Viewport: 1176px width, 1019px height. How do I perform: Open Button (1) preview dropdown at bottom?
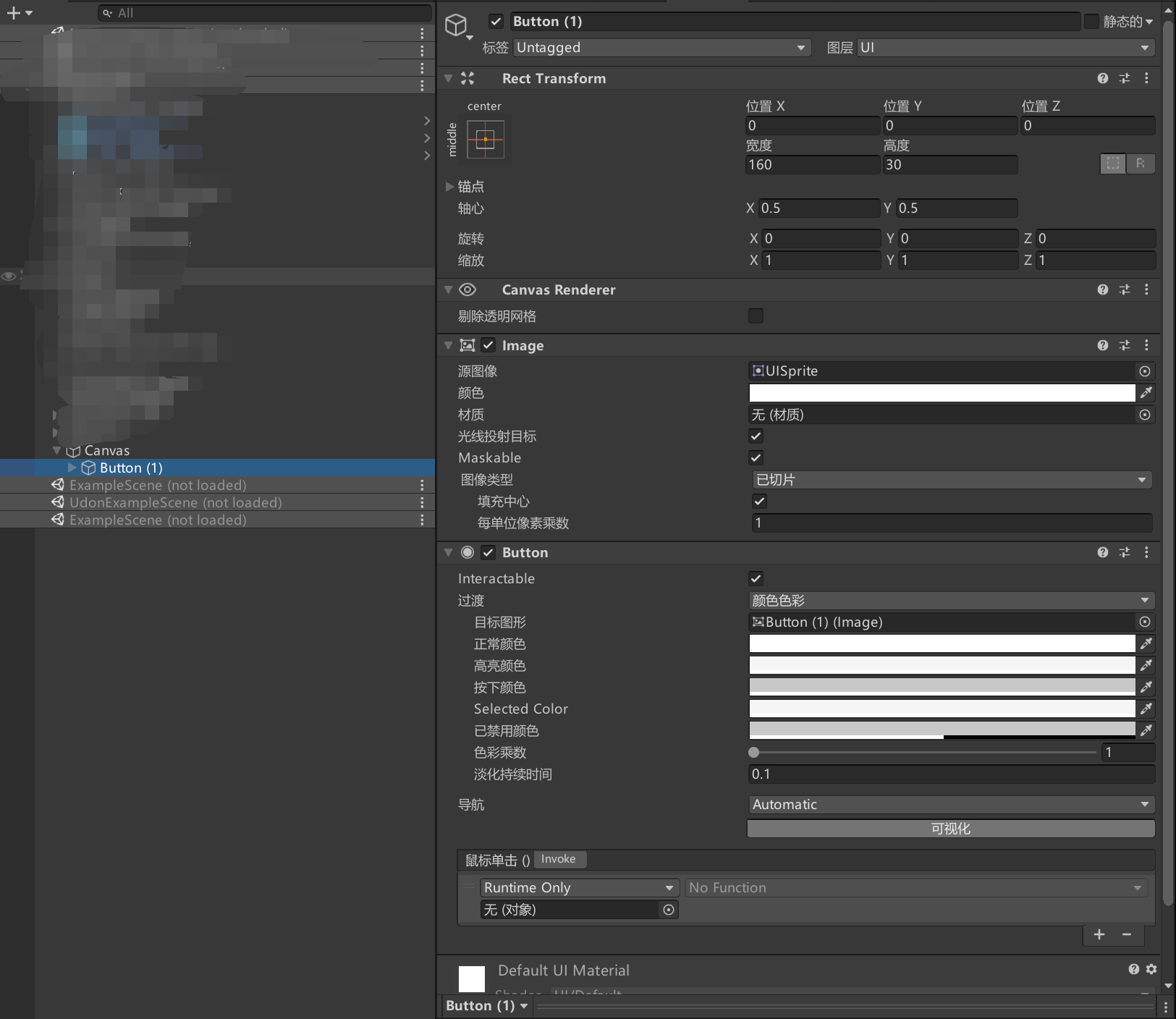pyautogui.click(x=487, y=1006)
